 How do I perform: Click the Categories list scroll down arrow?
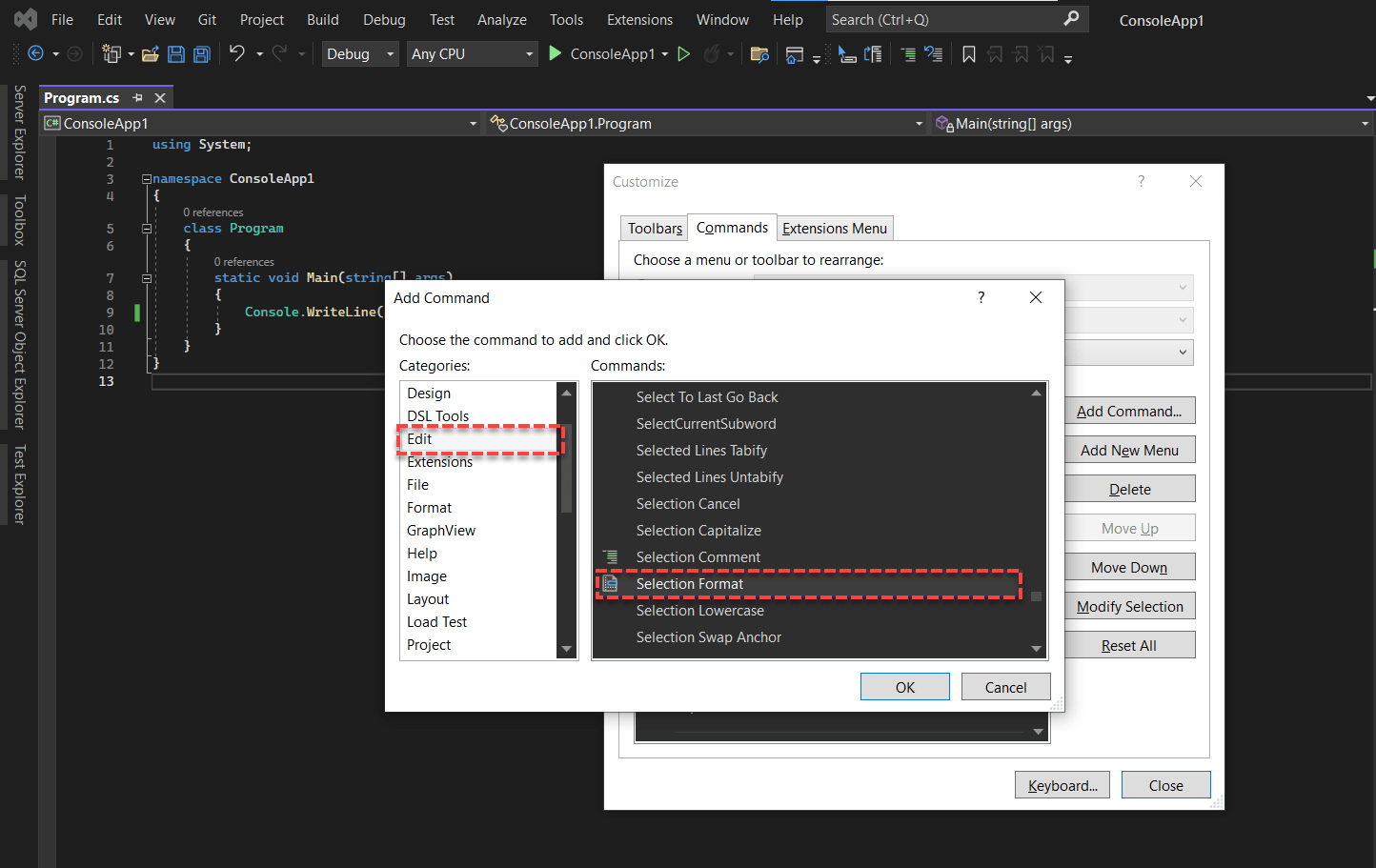pos(567,649)
